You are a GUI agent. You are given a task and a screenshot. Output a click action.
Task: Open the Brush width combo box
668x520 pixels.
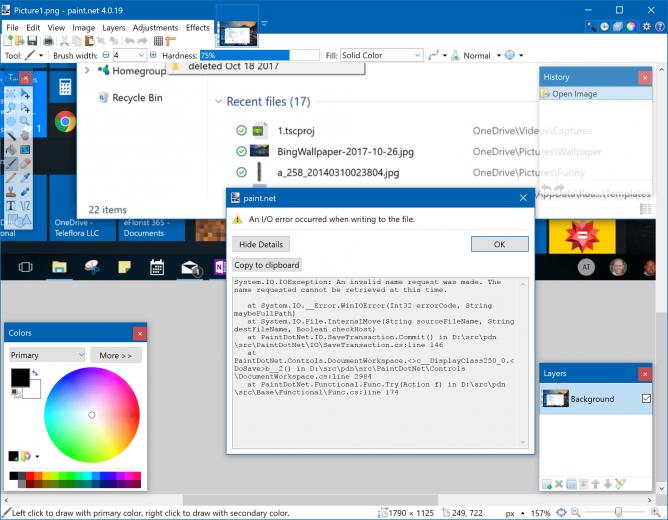pos(130,55)
